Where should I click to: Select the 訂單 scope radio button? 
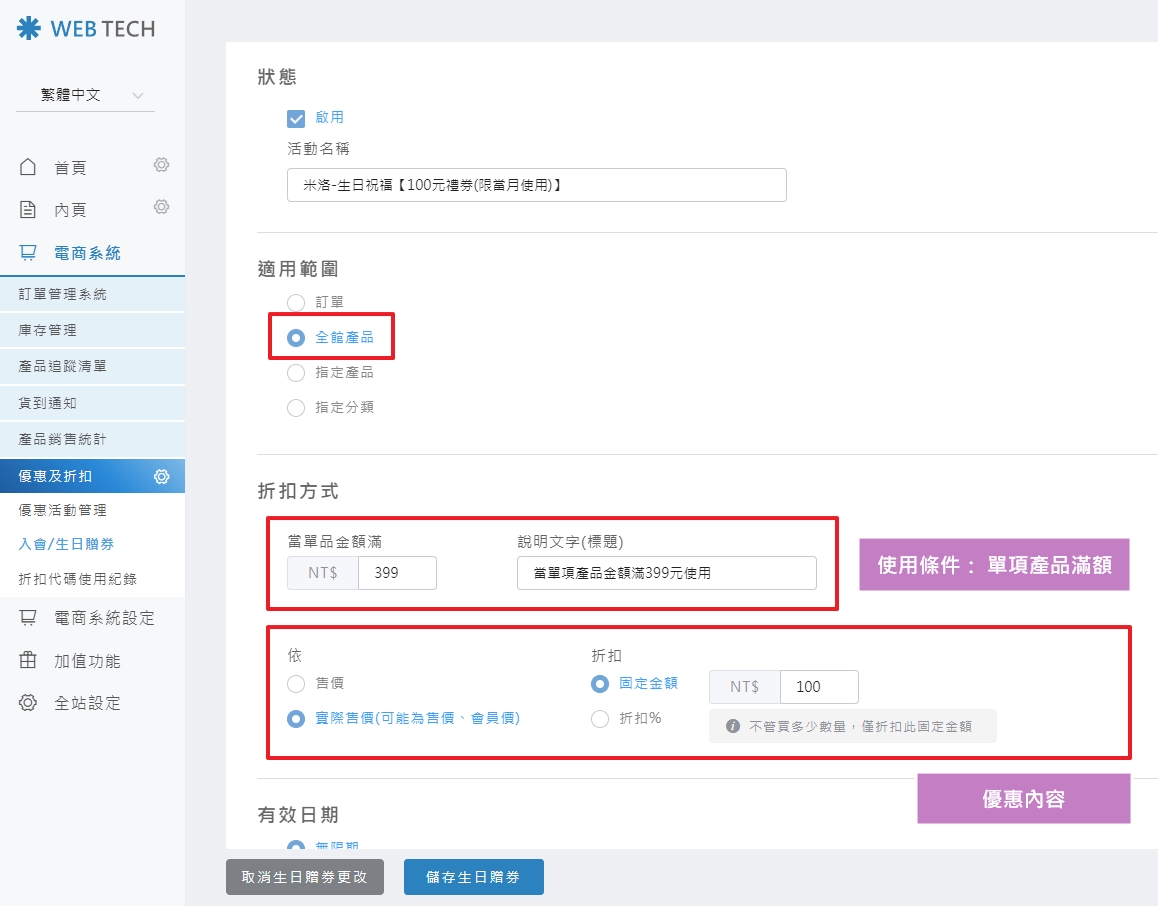296,302
